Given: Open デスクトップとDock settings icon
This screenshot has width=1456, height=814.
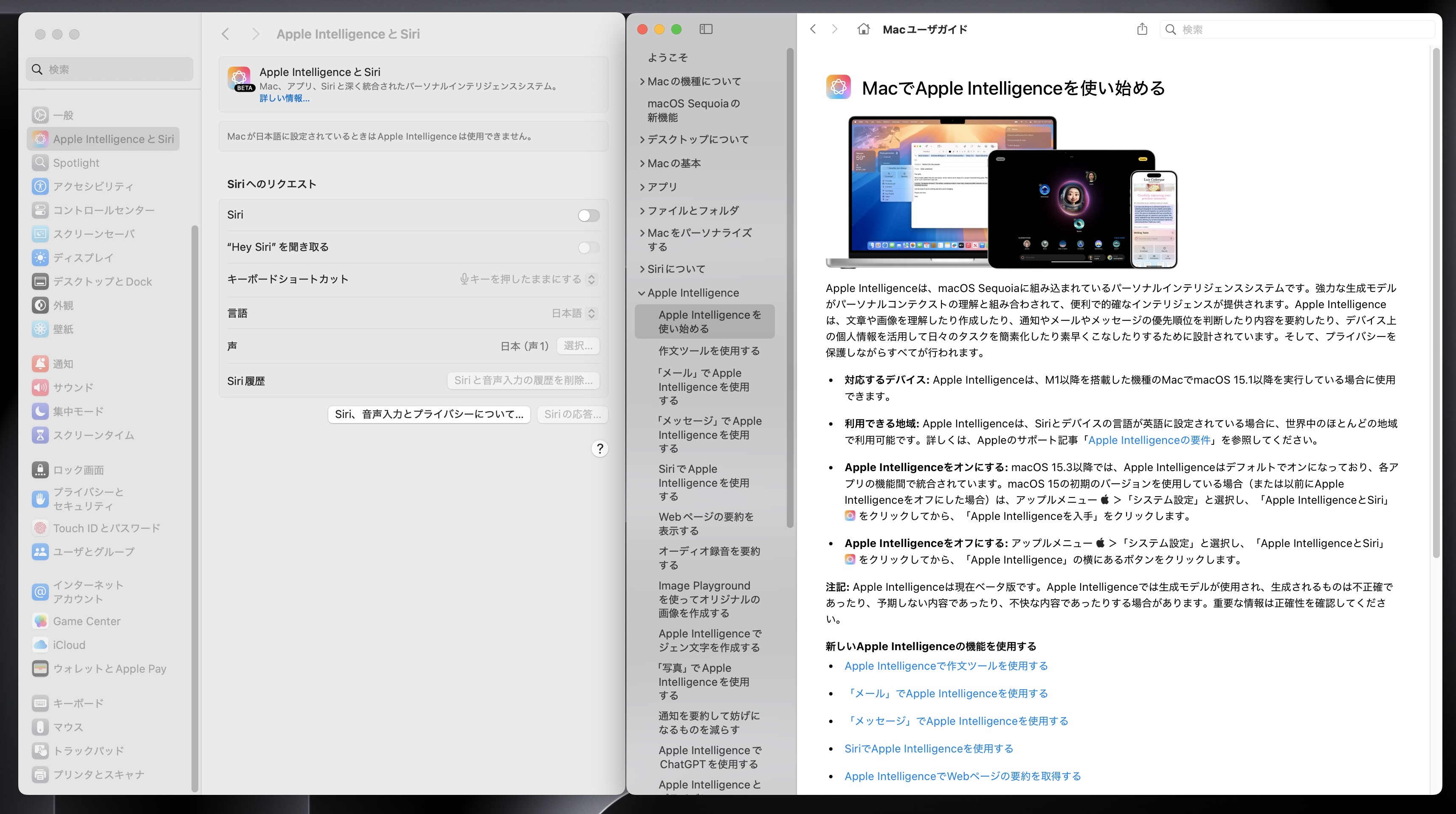Looking at the screenshot, I should (40, 281).
